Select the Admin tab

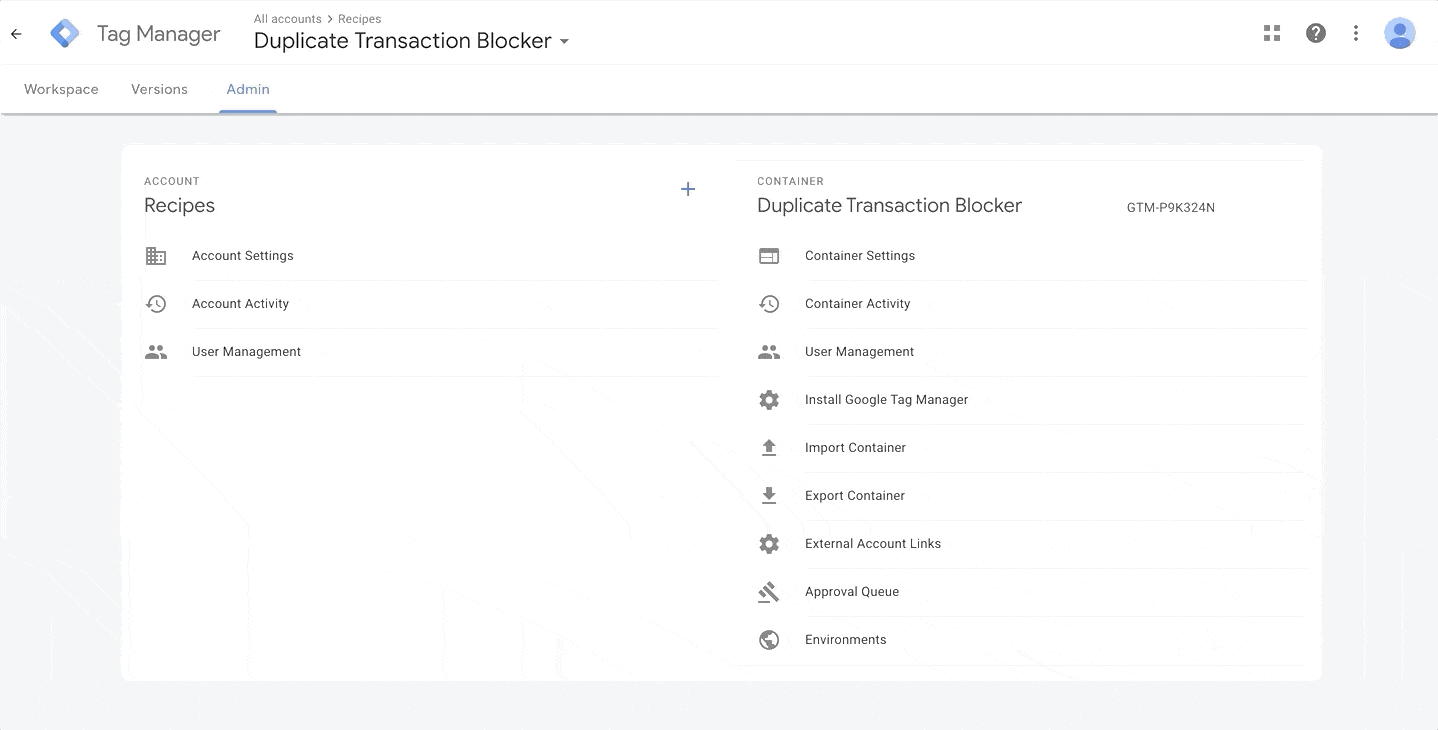[248, 89]
